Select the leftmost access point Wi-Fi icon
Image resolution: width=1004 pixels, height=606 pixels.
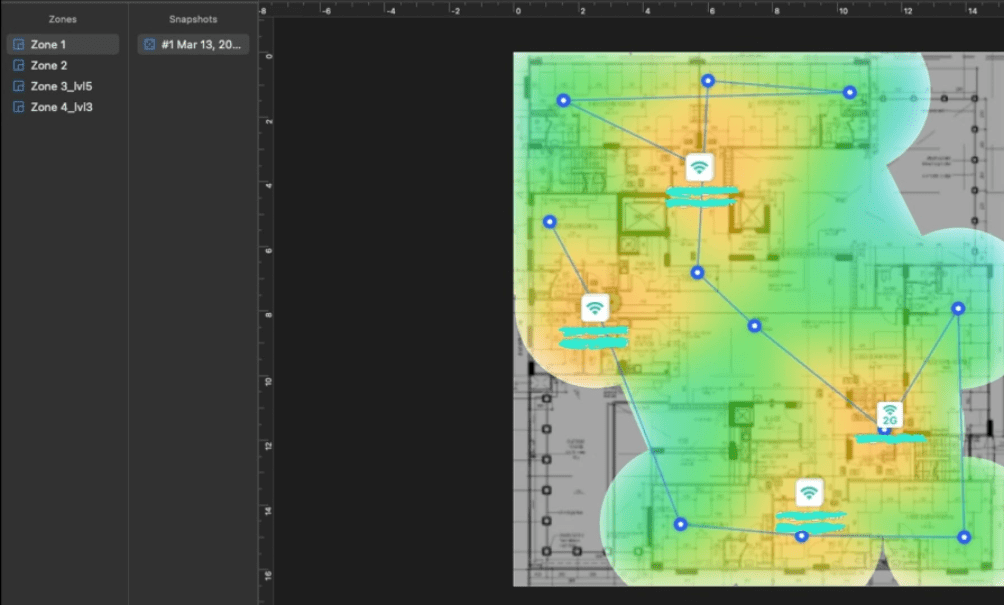click(595, 308)
